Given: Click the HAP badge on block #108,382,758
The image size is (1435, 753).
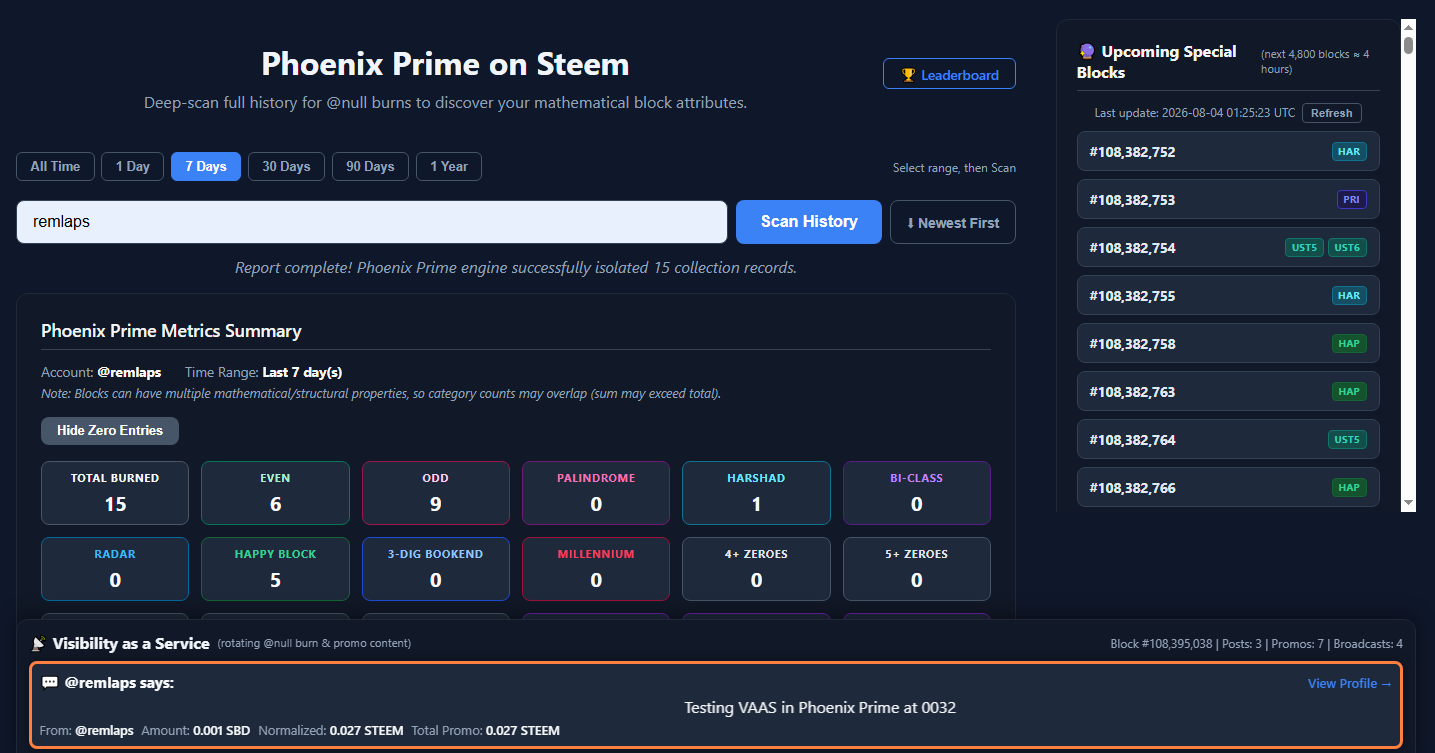Looking at the screenshot, I should tap(1349, 344).
